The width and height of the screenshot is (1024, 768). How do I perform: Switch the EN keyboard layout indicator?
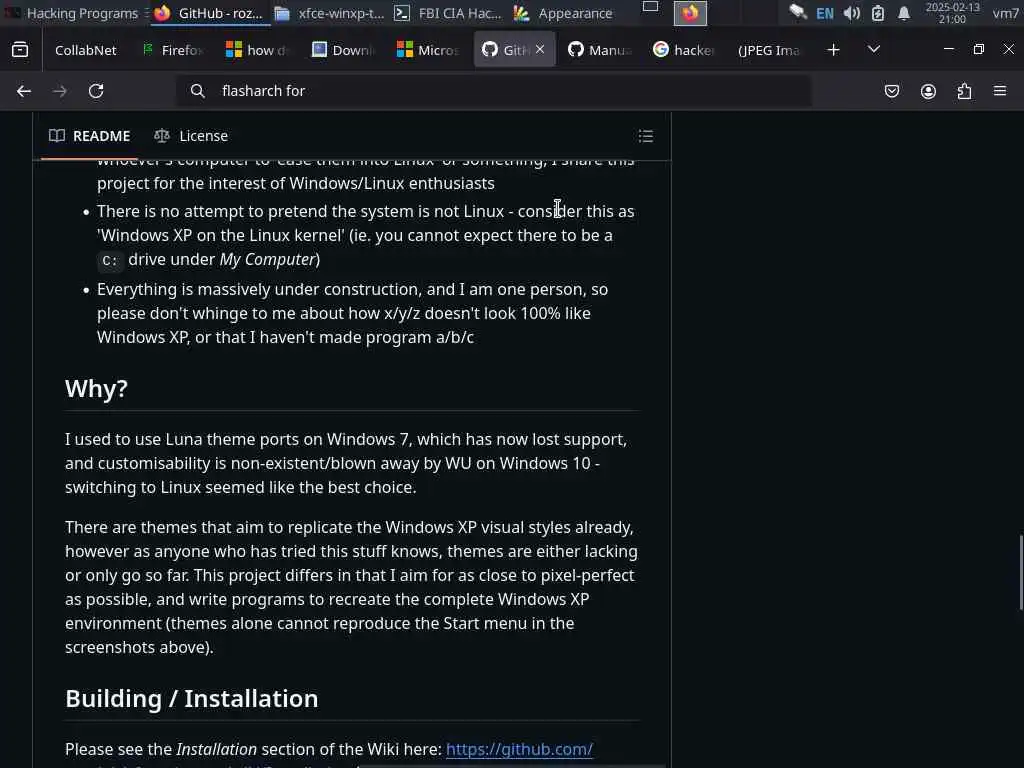825,13
